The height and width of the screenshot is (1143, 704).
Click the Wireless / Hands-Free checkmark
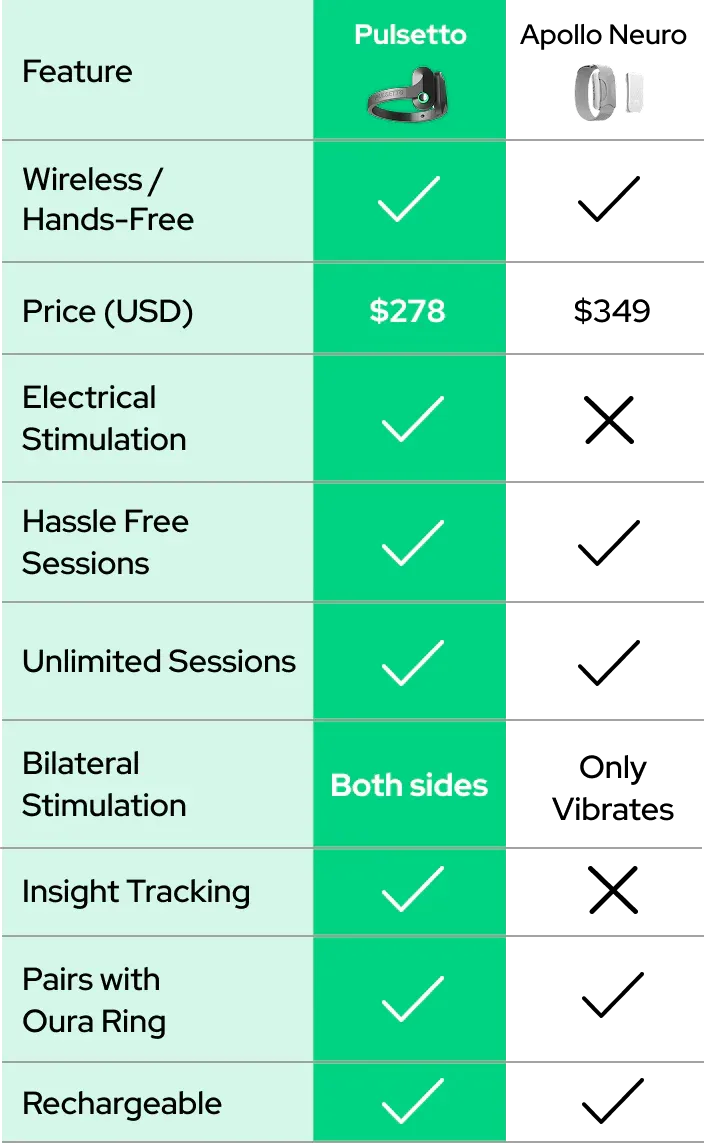410,199
